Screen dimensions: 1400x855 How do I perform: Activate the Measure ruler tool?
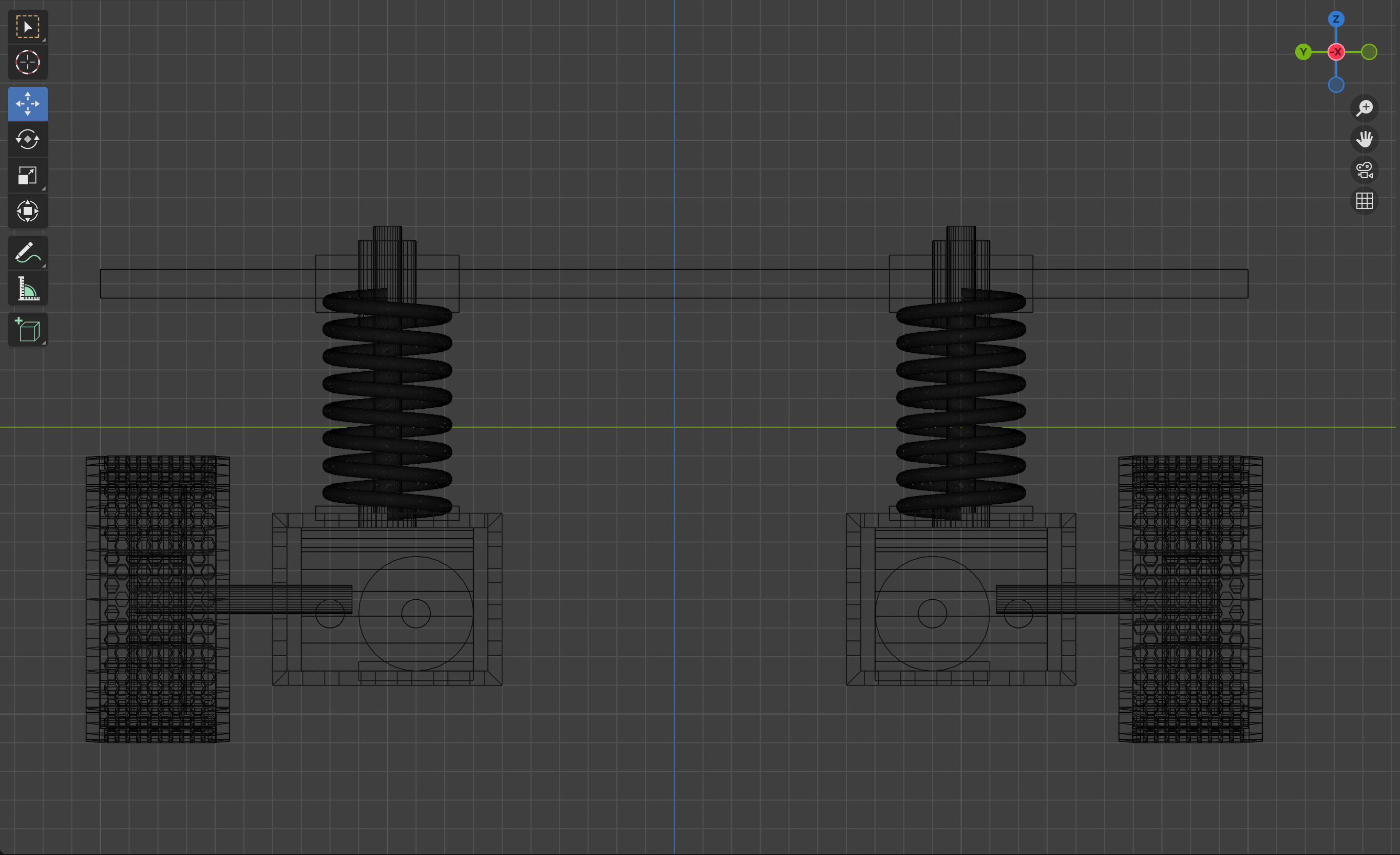[27, 289]
